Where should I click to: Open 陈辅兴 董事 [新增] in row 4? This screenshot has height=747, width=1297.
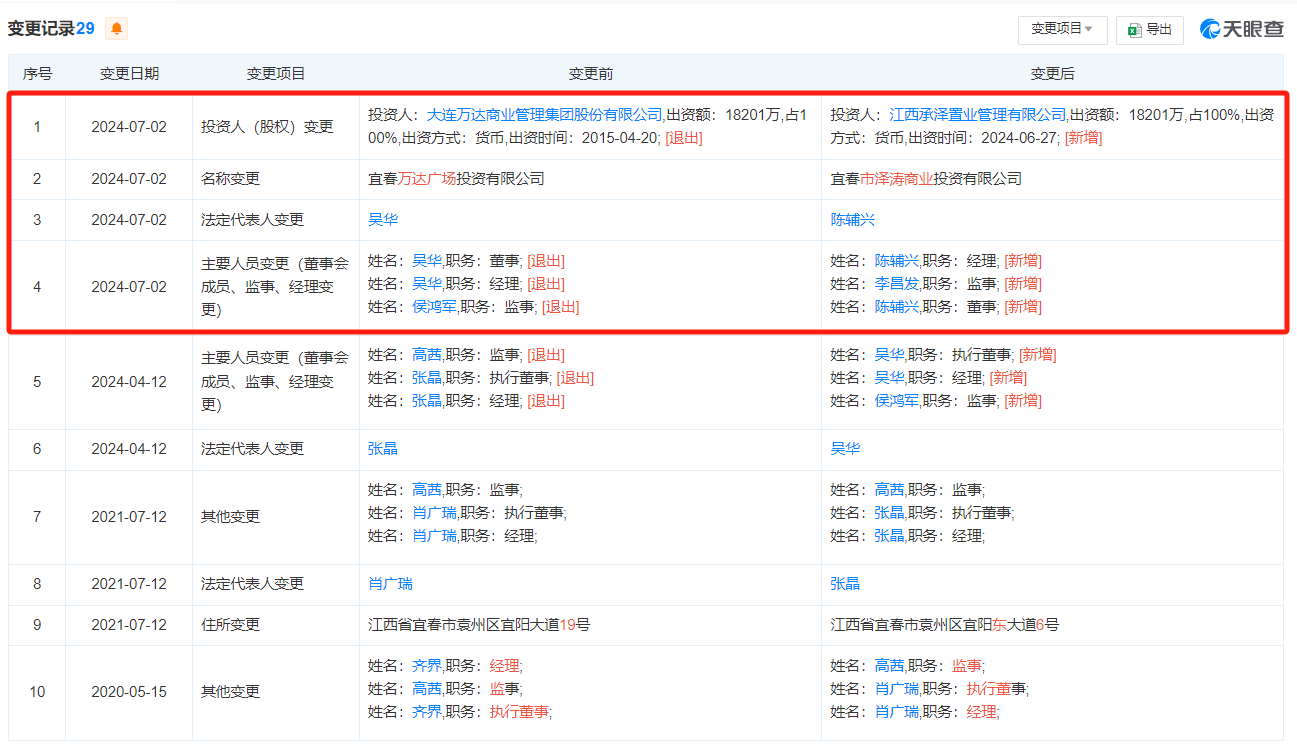(897, 307)
